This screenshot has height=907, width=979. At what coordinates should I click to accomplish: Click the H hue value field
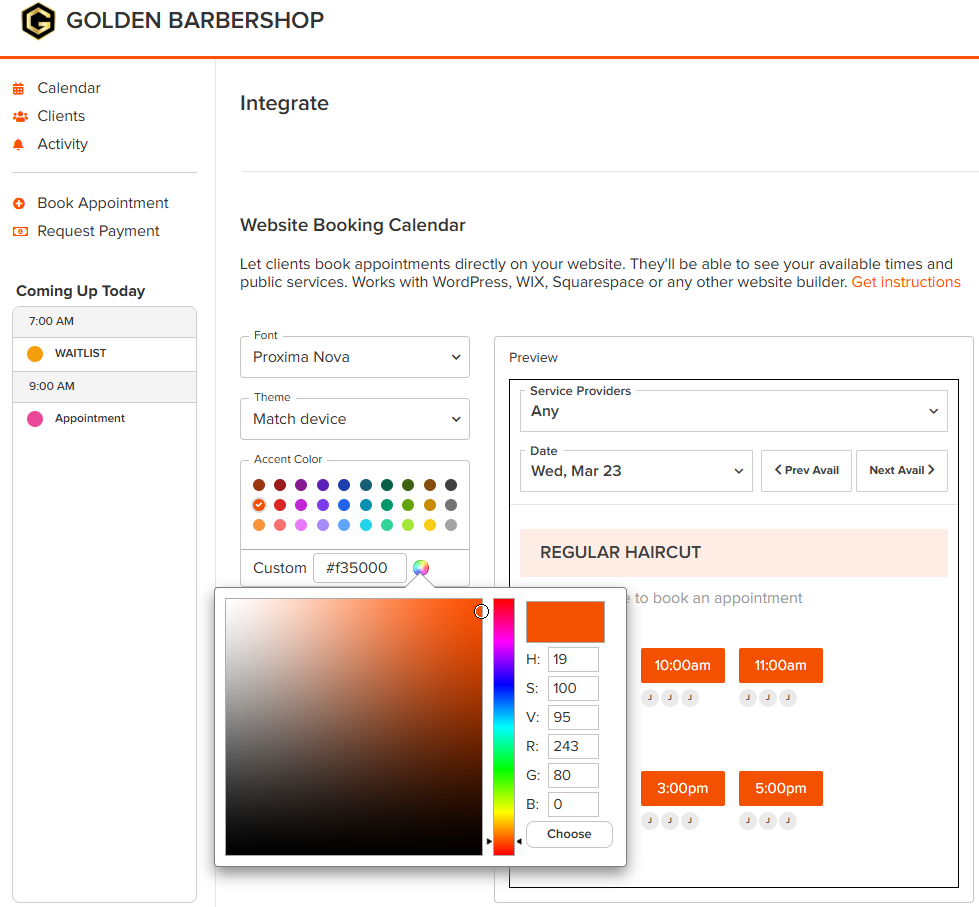pos(573,659)
